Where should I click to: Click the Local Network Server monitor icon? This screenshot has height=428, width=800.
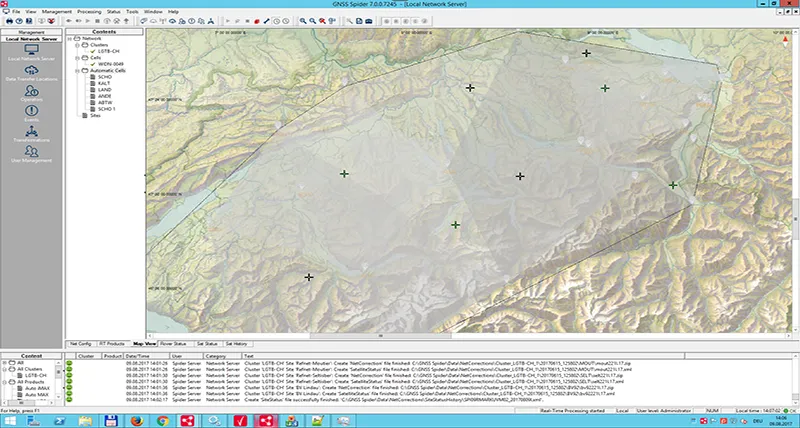[31, 50]
